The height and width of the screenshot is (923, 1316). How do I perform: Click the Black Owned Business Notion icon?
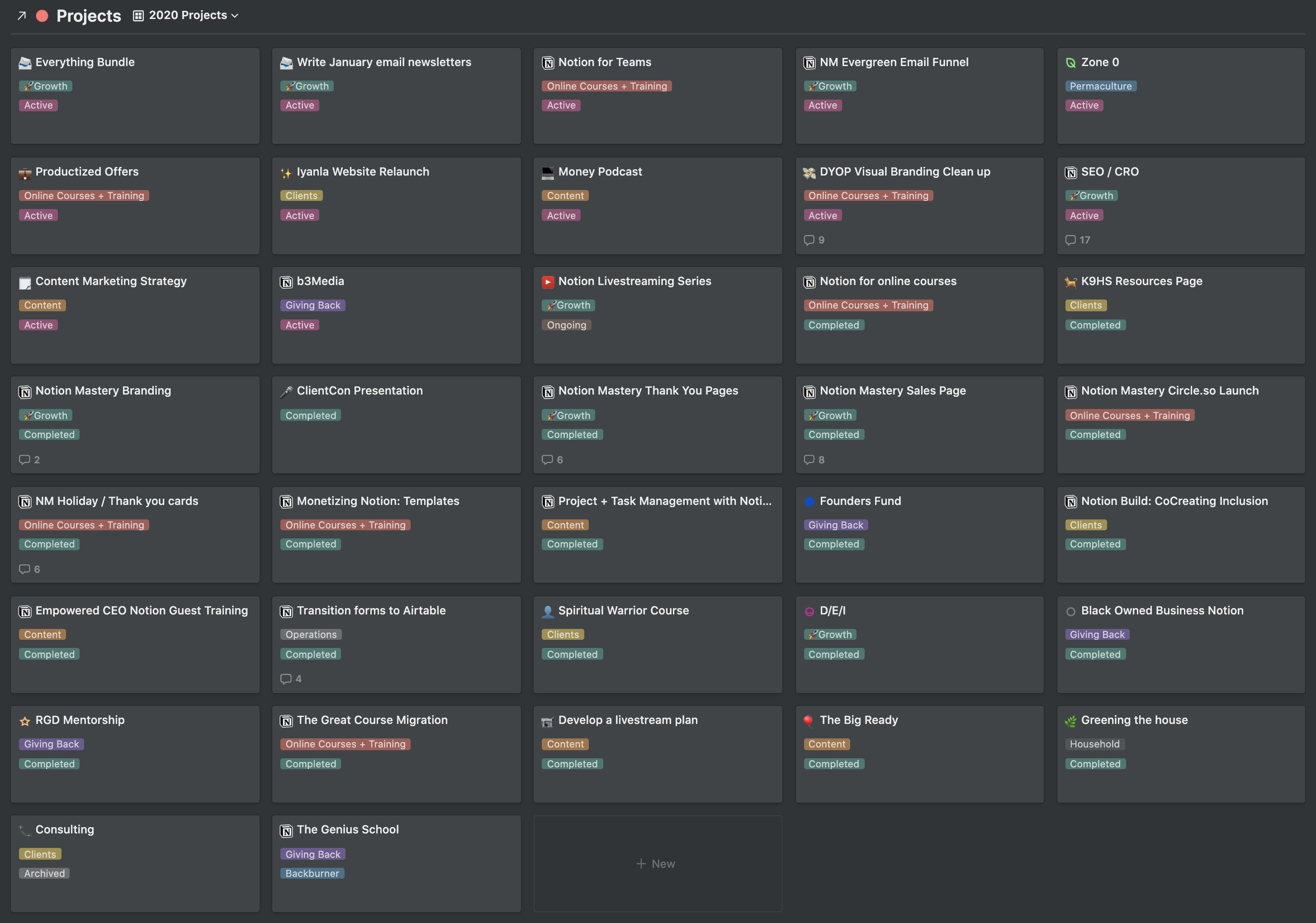[x=1070, y=611]
